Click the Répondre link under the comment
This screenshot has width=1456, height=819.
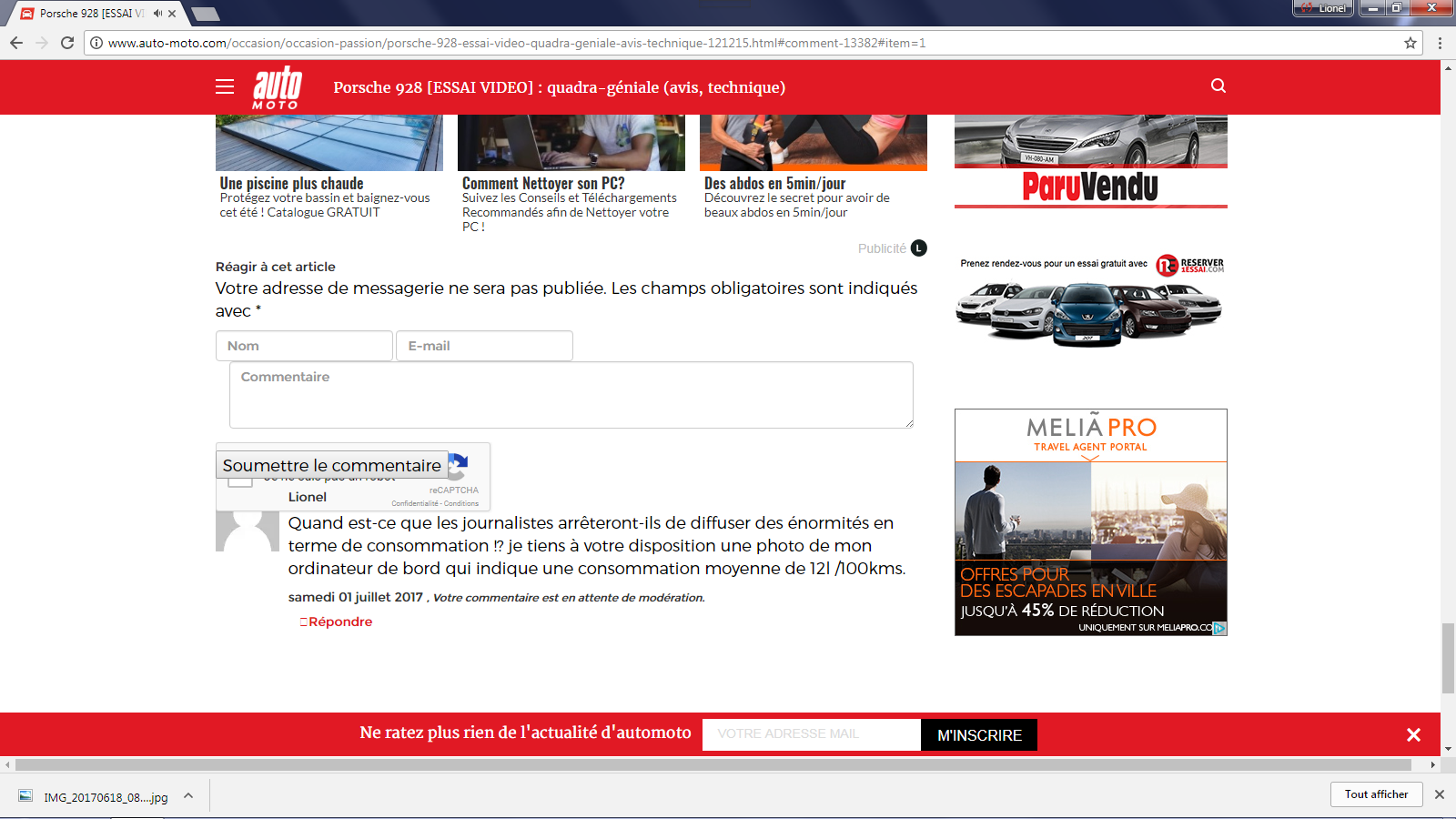[340, 622]
